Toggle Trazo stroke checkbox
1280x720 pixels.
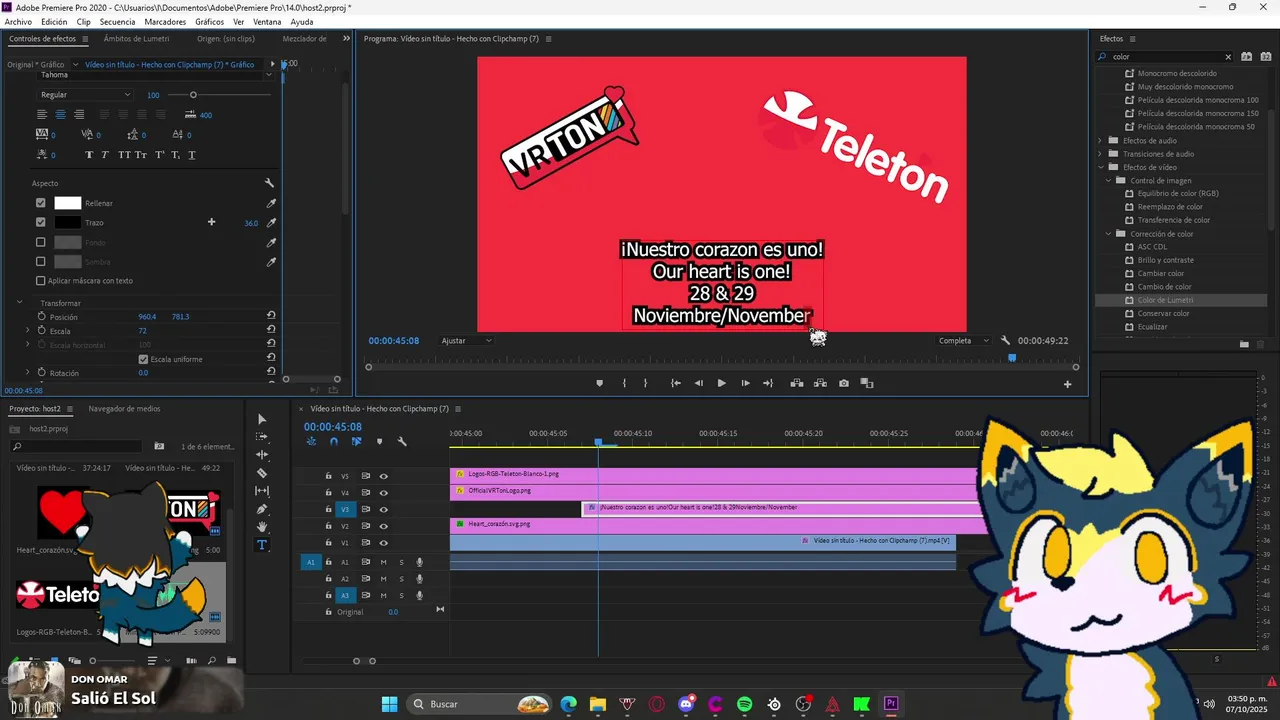point(41,222)
